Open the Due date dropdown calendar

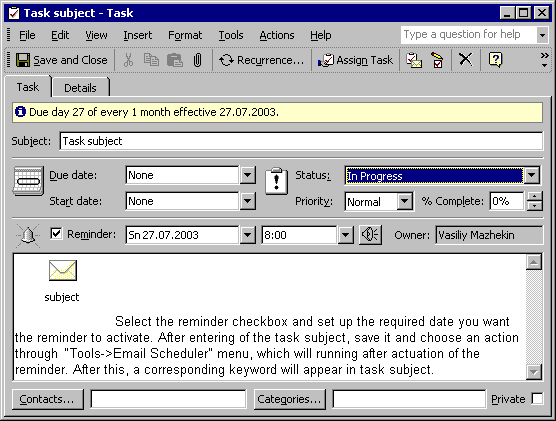click(248, 175)
